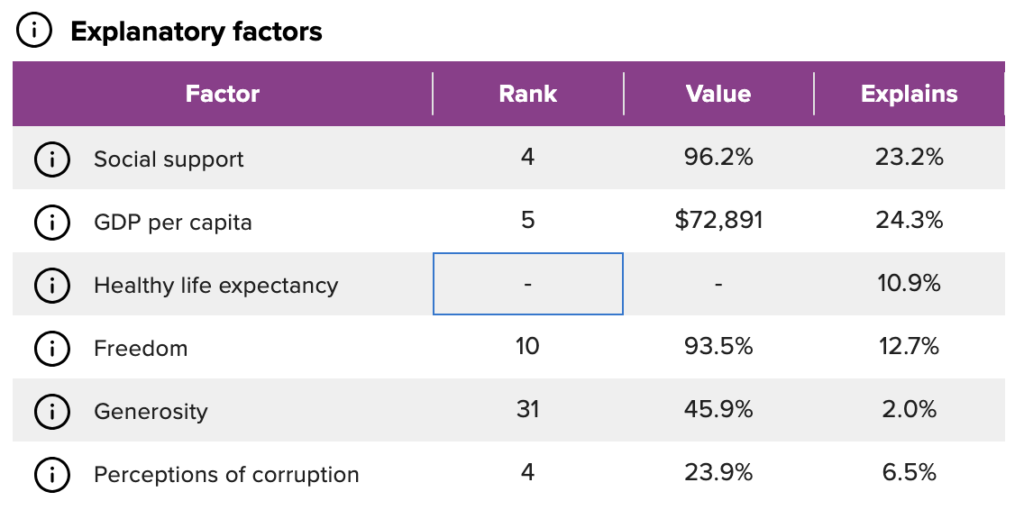Click the Generosity value 45.9% cell
The height and width of the screenshot is (519, 1024).
(x=718, y=410)
